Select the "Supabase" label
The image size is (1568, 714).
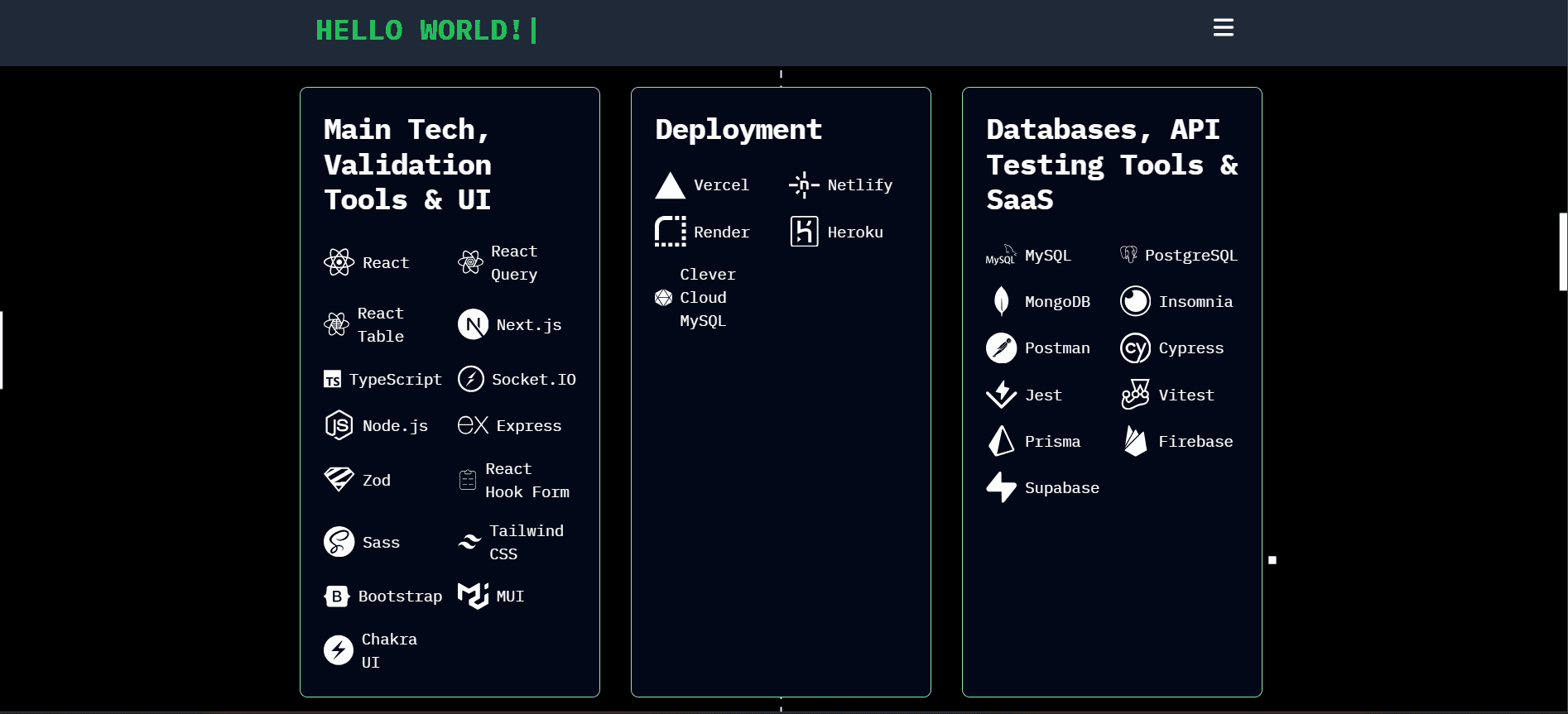click(1062, 487)
